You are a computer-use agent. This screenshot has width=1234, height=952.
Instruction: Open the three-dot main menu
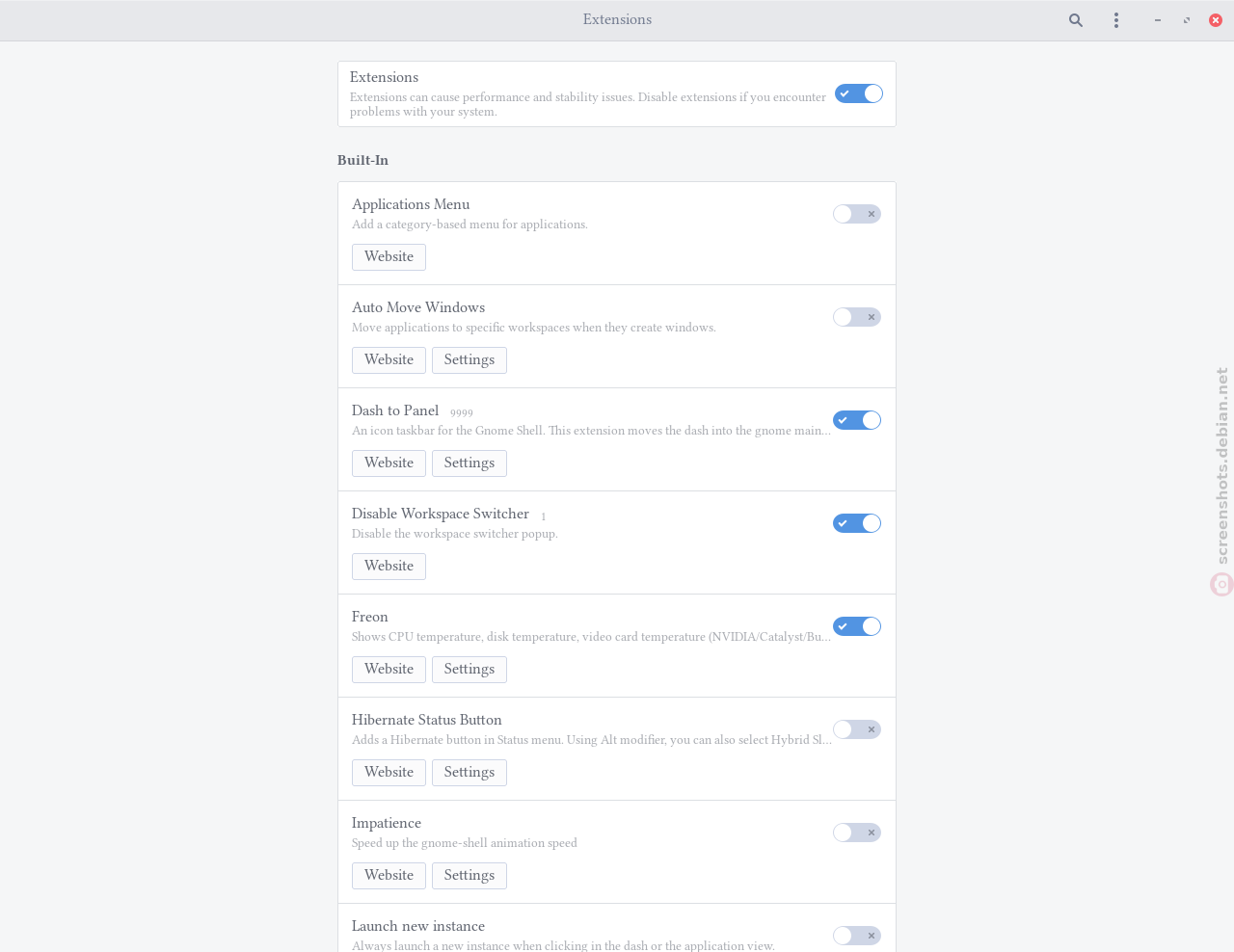[1116, 20]
